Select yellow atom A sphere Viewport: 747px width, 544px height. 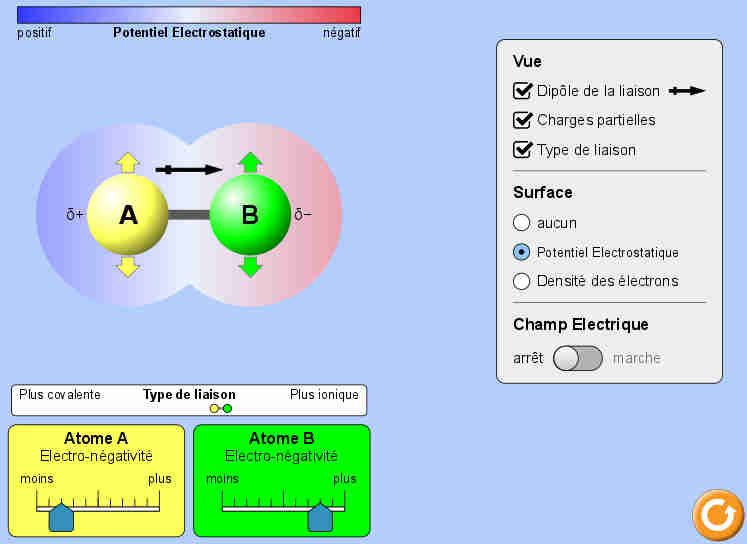(128, 215)
